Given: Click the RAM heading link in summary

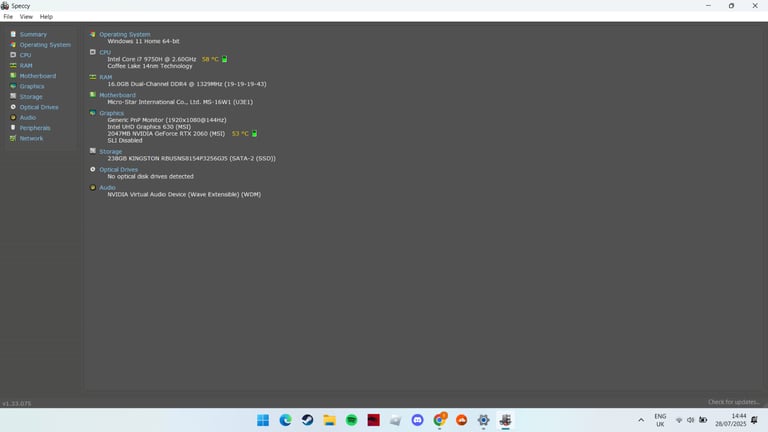Looking at the screenshot, I should [x=105, y=77].
